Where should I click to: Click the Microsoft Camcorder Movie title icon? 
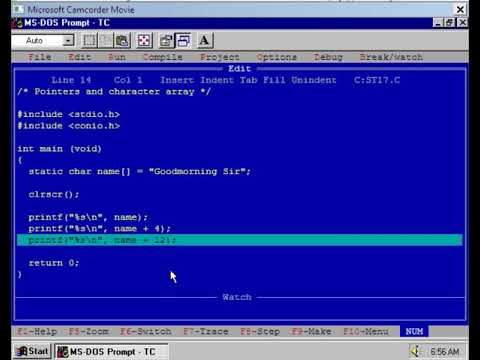pyautogui.click(x=19, y=9)
